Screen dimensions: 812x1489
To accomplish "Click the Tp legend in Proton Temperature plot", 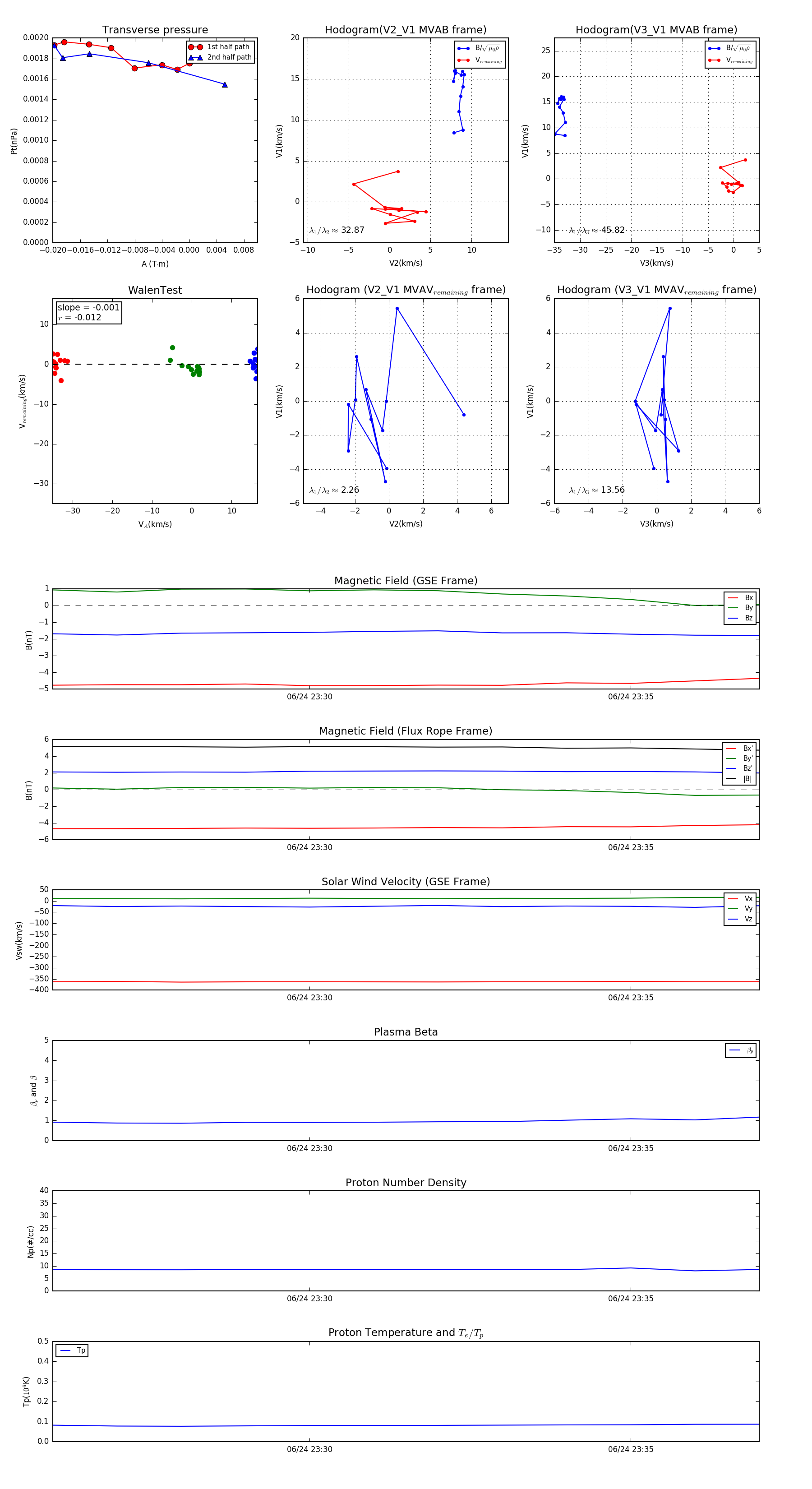I will point(72,1351).
